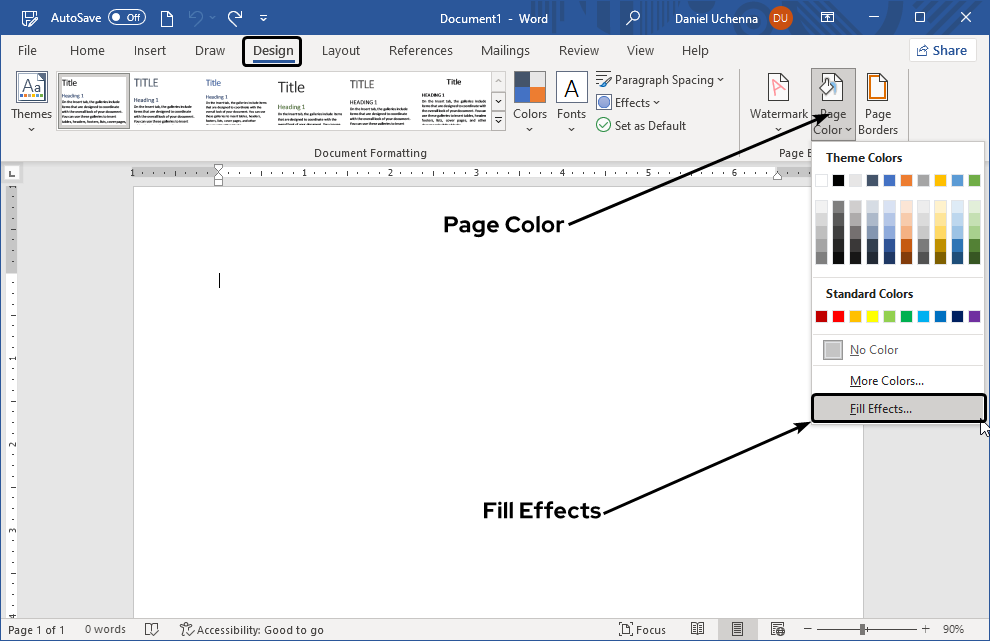
Task: Click the word count in the status bar
Action: click(105, 629)
